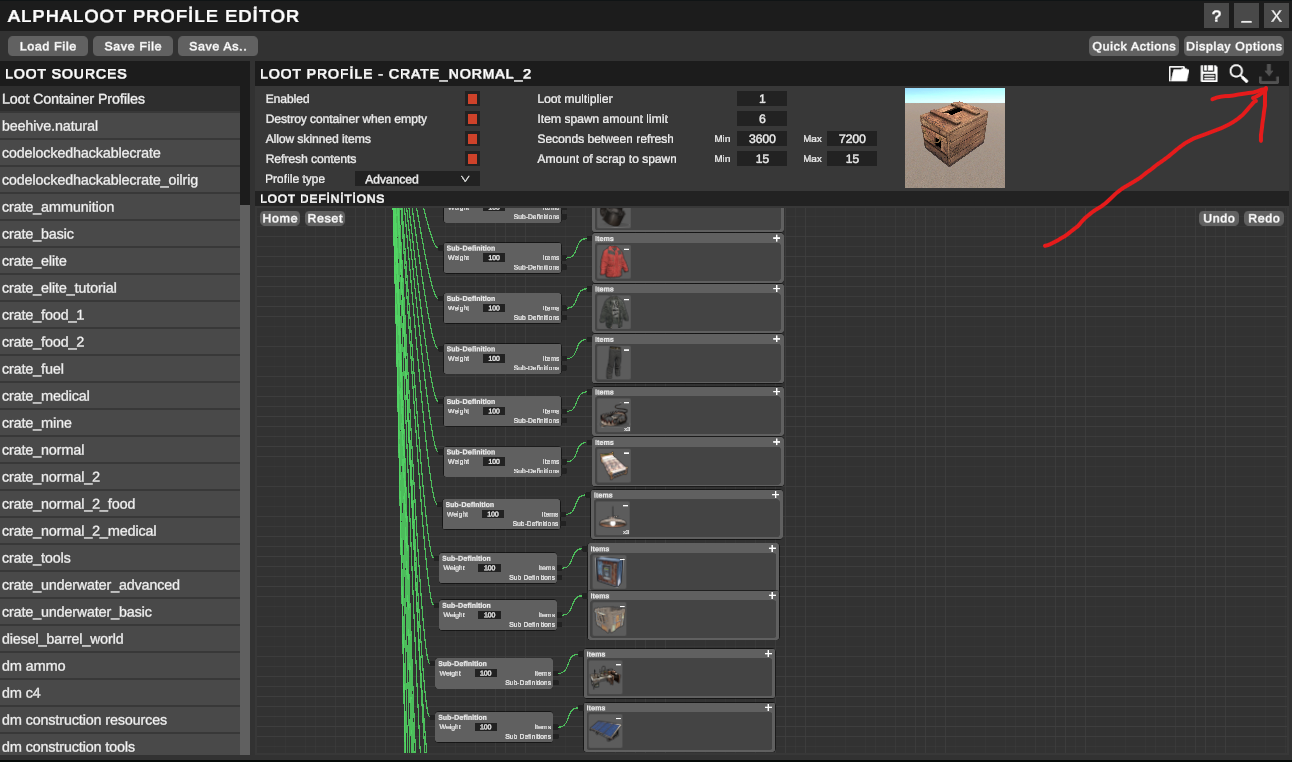Select the dark jacket item icon
The image size is (1292, 762).
(614, 312)
